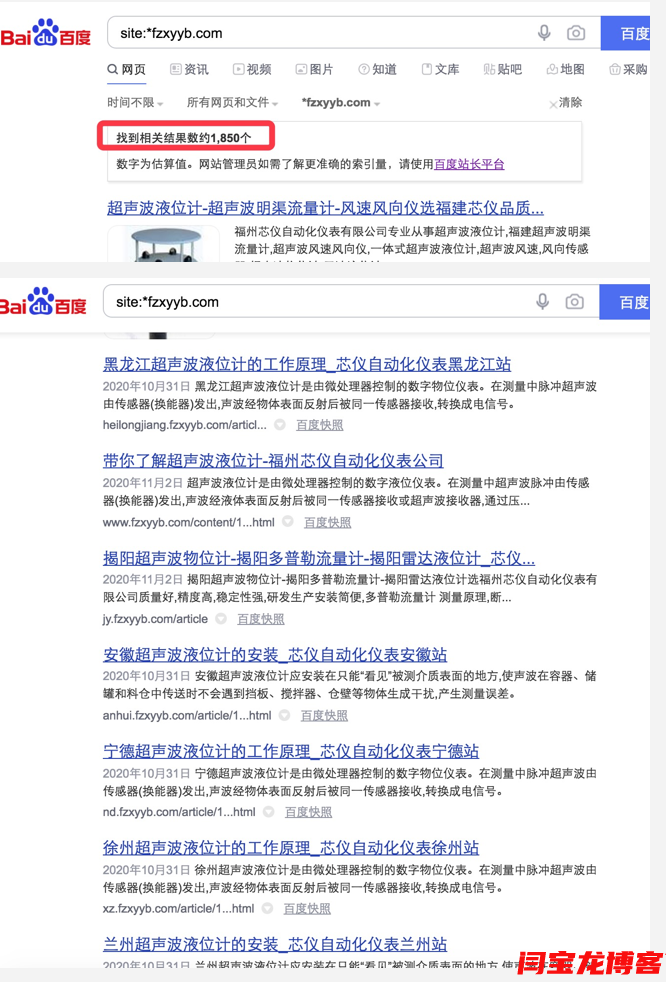
Task: Click the lower search input field
Action: pyautogui.click(x=320, y=302)
